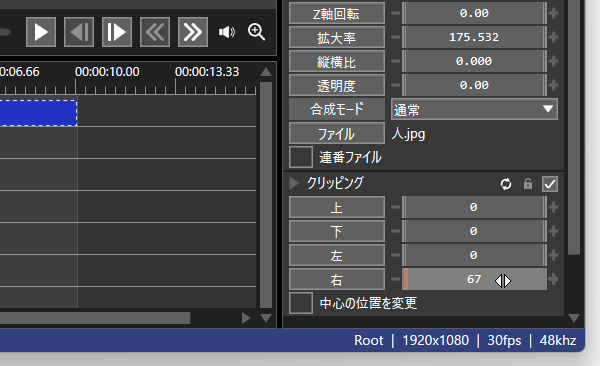Increase Z軸回転 with the plus button

(x=553, y=13)
